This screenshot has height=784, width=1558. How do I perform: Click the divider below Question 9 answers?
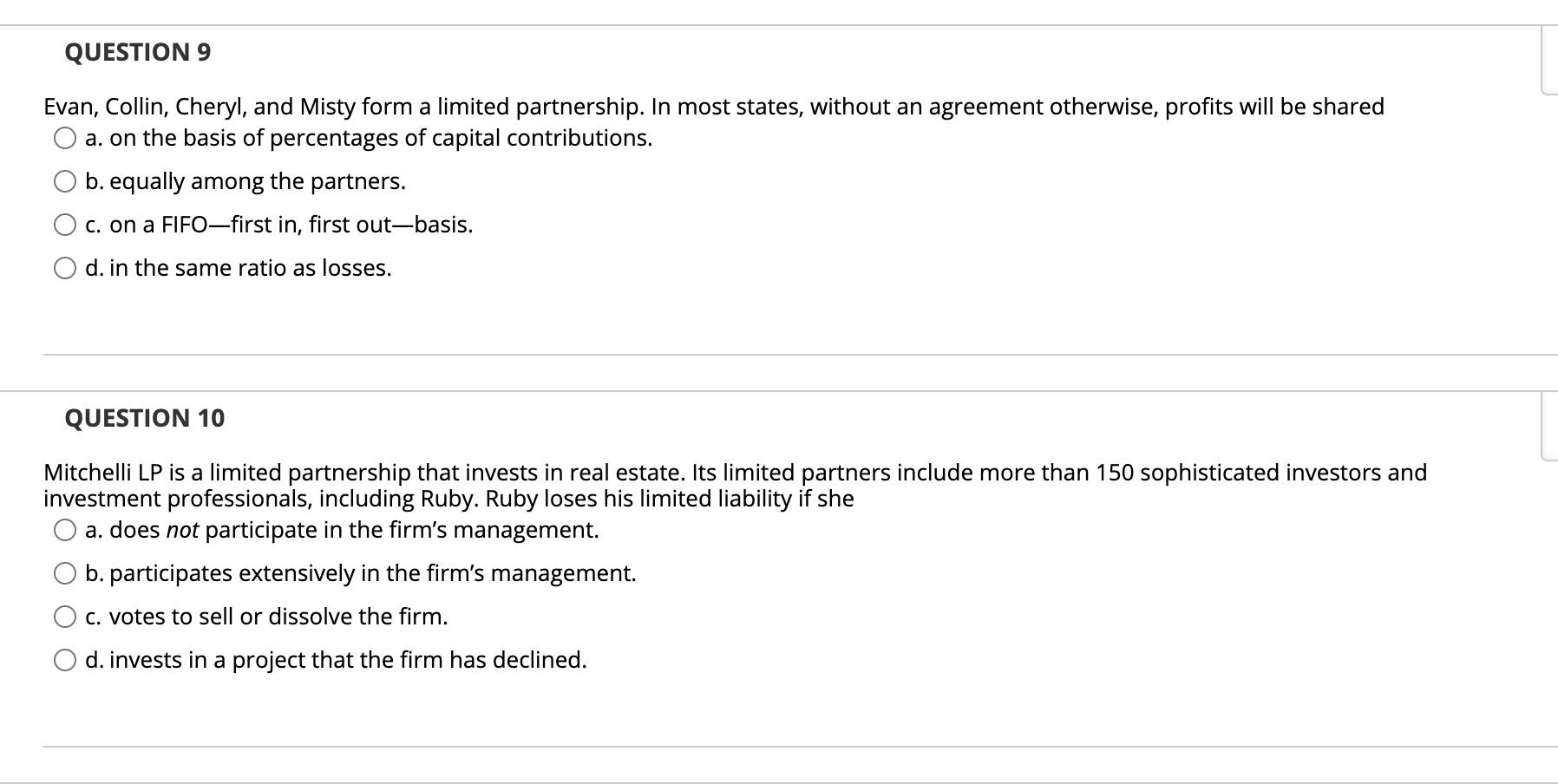point(781,353)
